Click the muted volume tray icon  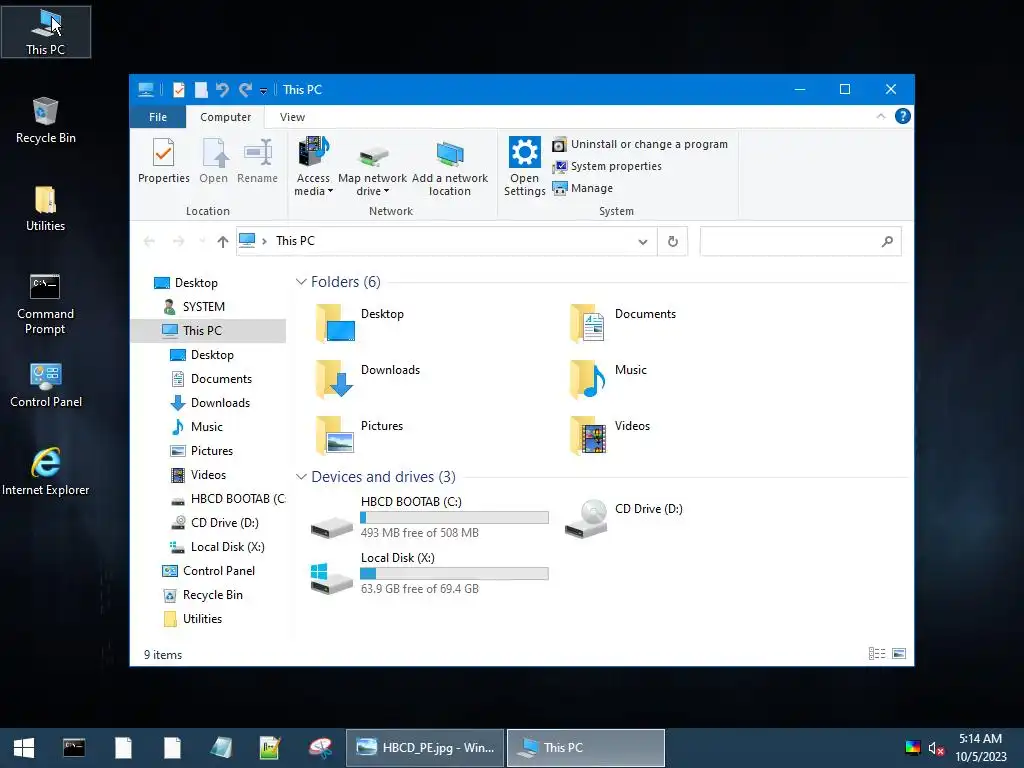[936, 748]
